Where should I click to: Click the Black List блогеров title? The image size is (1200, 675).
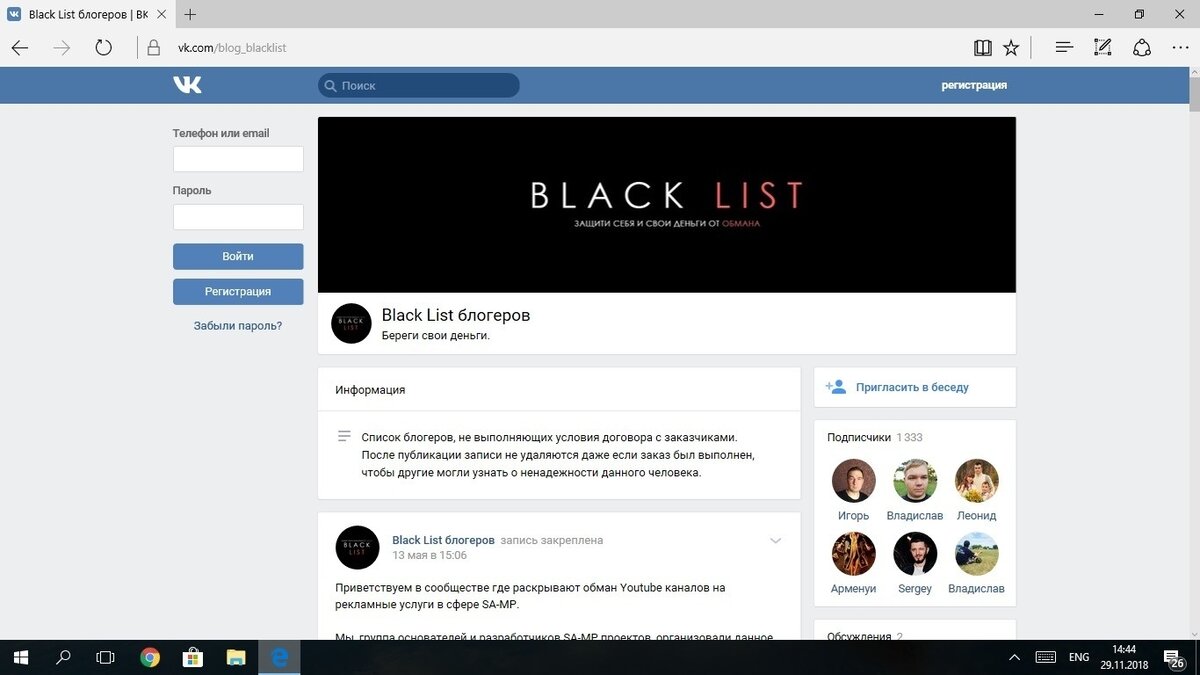[x=456, y=315]
